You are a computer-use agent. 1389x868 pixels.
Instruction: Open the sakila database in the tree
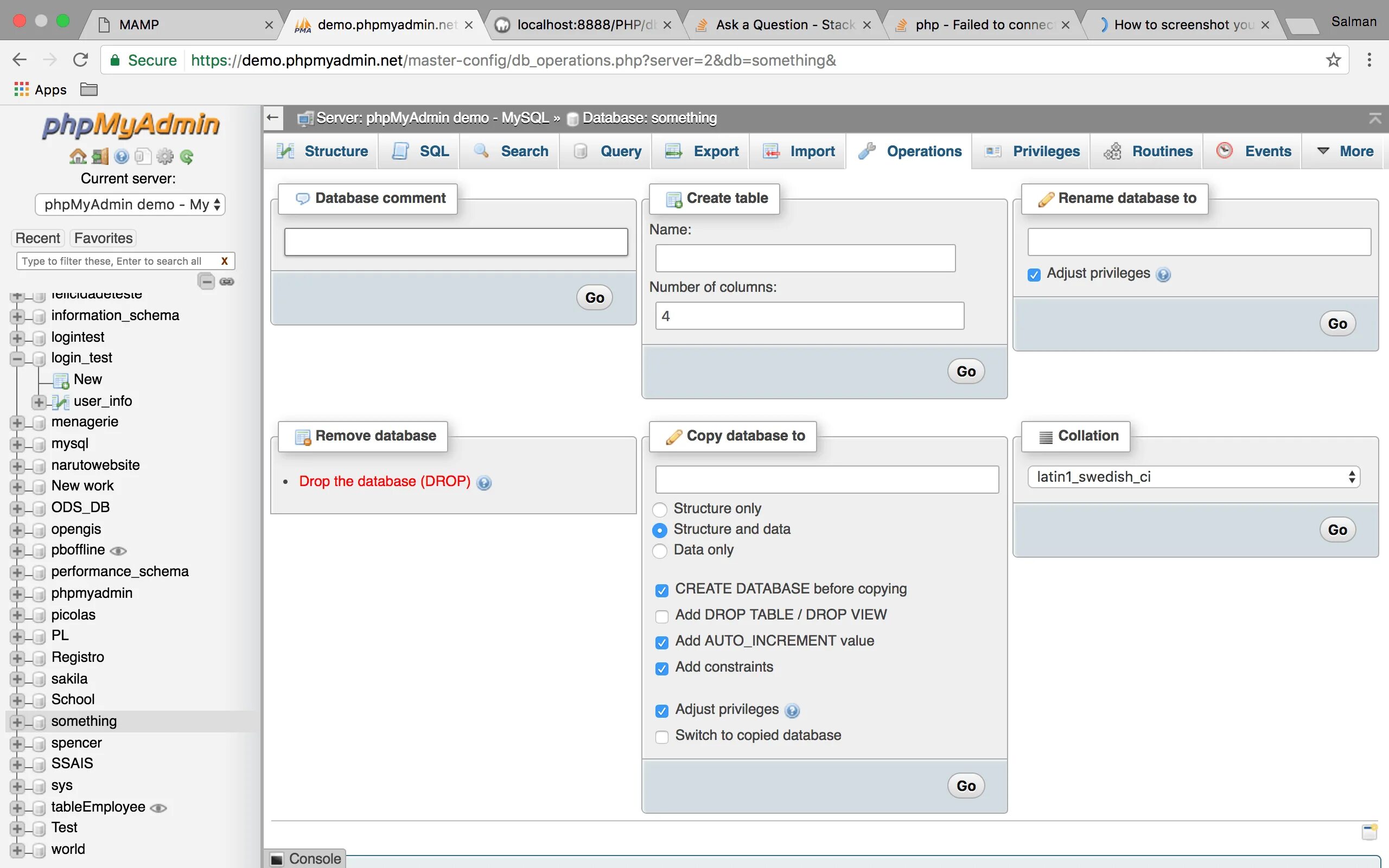pos(69,679)
